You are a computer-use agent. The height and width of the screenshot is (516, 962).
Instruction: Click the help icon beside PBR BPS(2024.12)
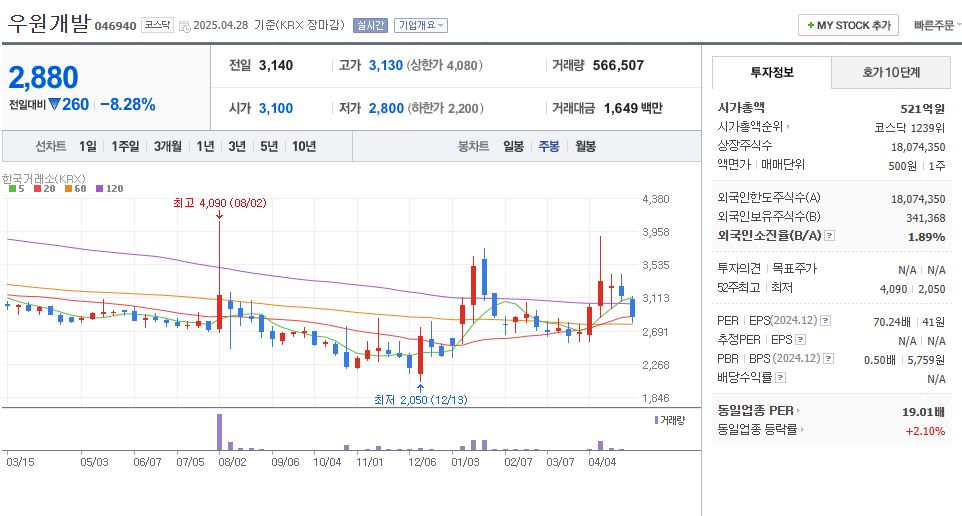(x=828, y=358)
